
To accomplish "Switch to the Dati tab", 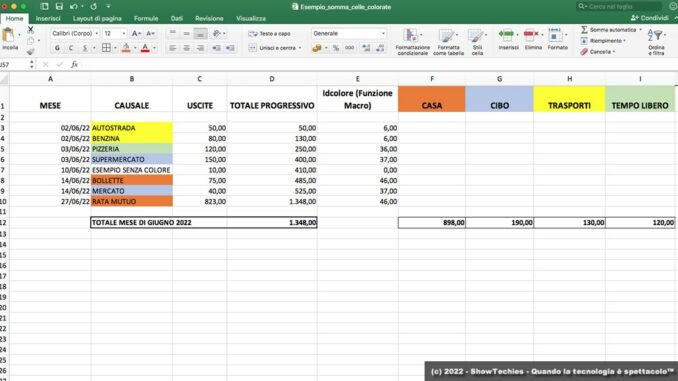I will pos(176,19).
